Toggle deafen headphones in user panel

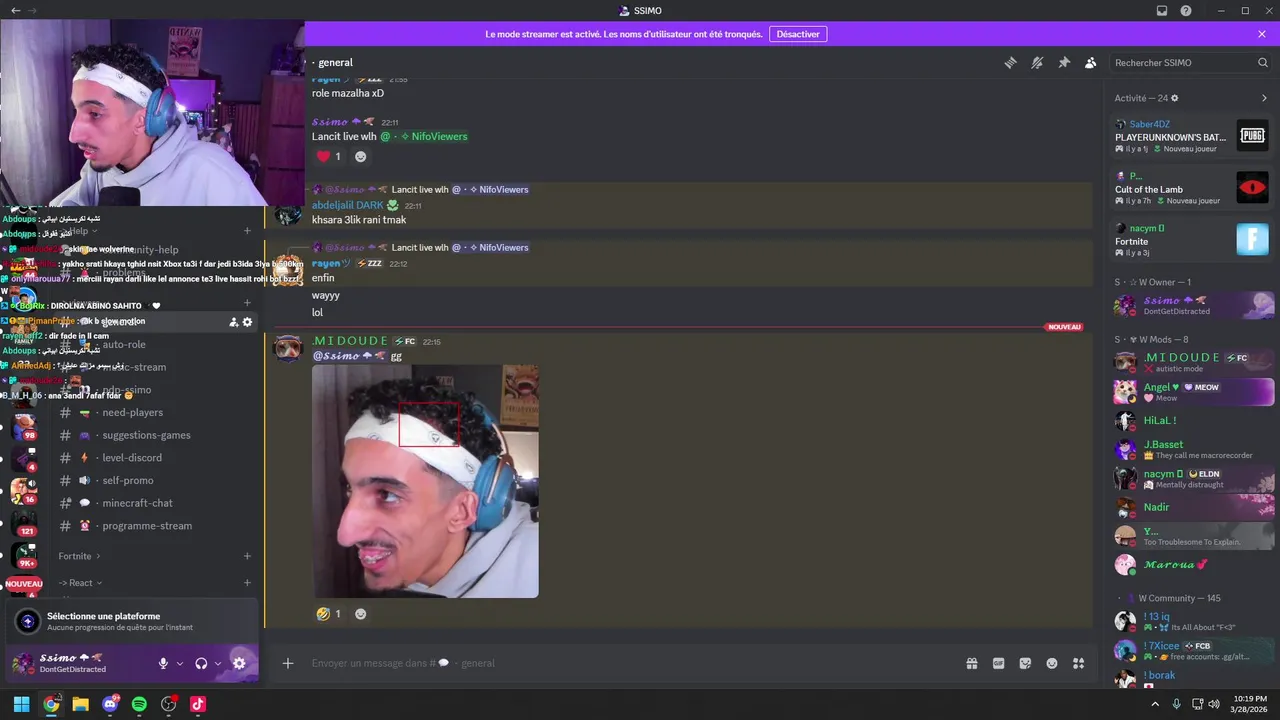coord(201,663)
